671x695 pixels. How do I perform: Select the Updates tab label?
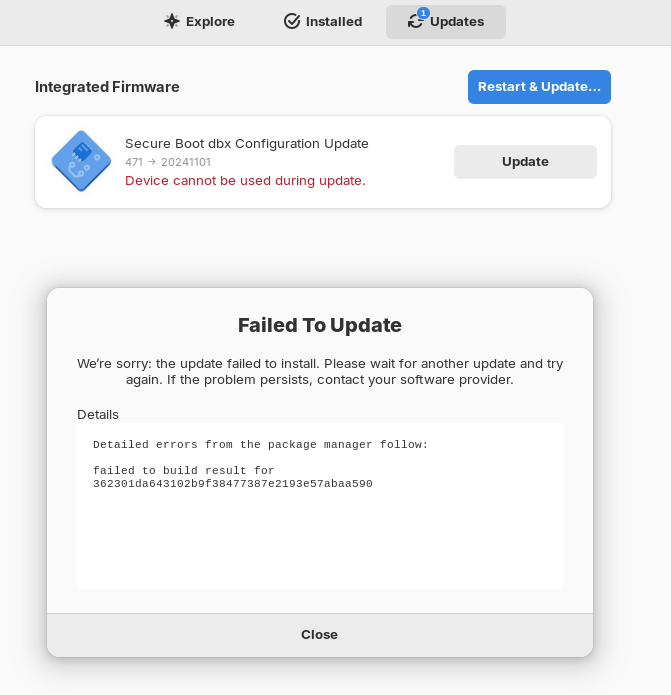point(457,21)
